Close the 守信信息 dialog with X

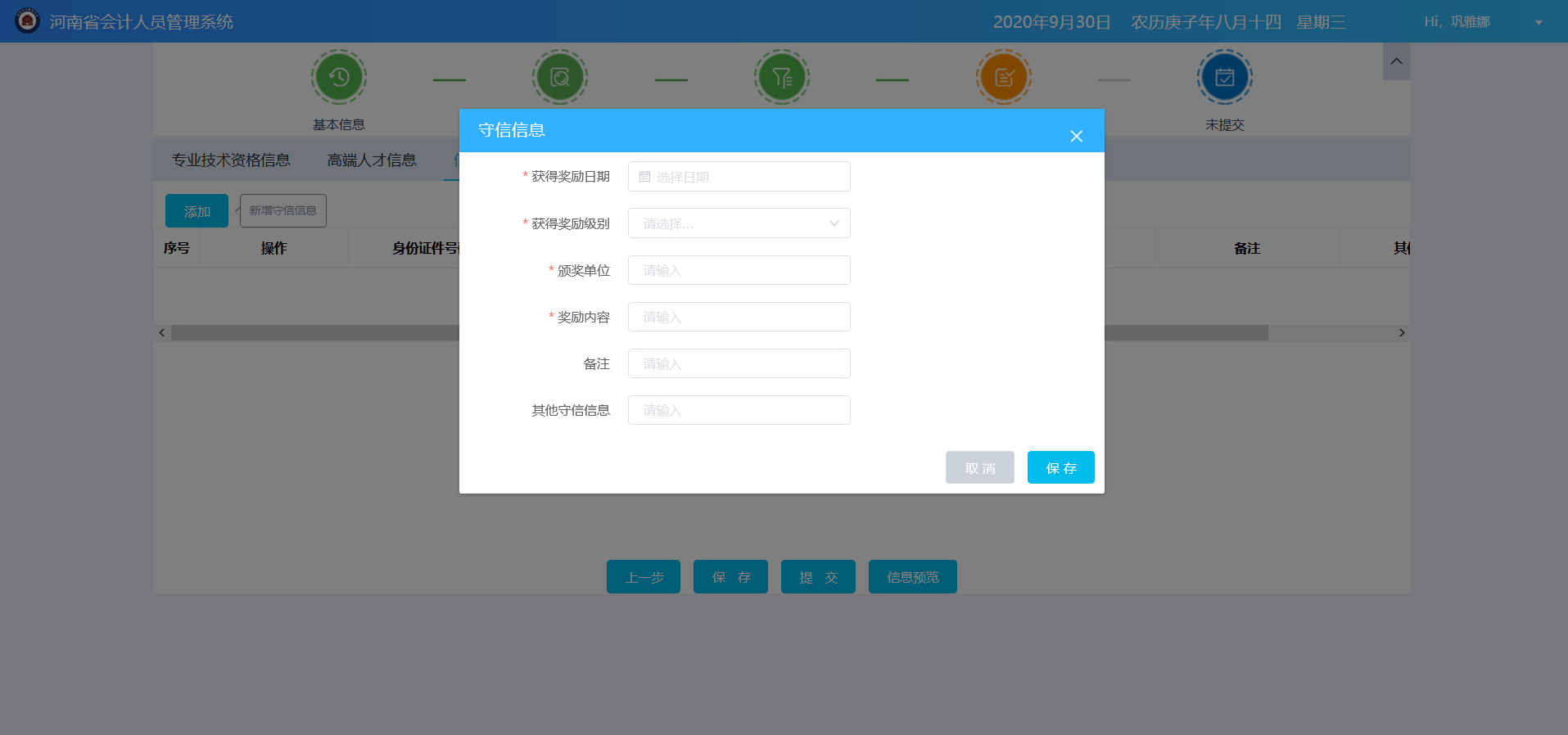pos(1076,137)
